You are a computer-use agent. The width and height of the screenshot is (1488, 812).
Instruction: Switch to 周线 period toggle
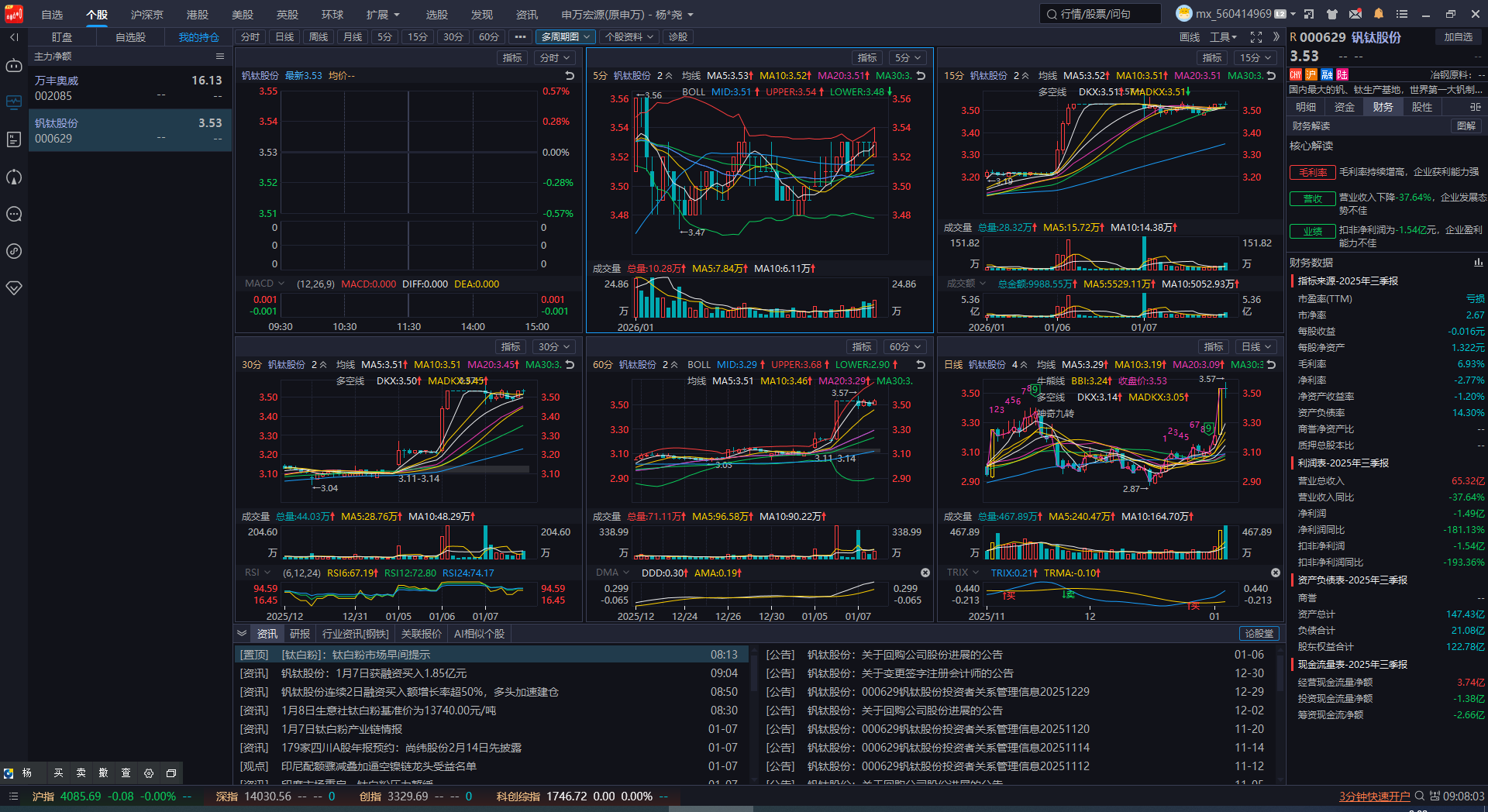click(319, 37)
